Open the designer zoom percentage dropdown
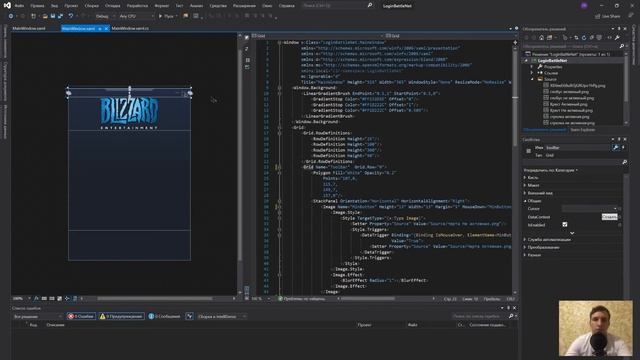Viewport: 640px width, 360px height. [21, 298]
